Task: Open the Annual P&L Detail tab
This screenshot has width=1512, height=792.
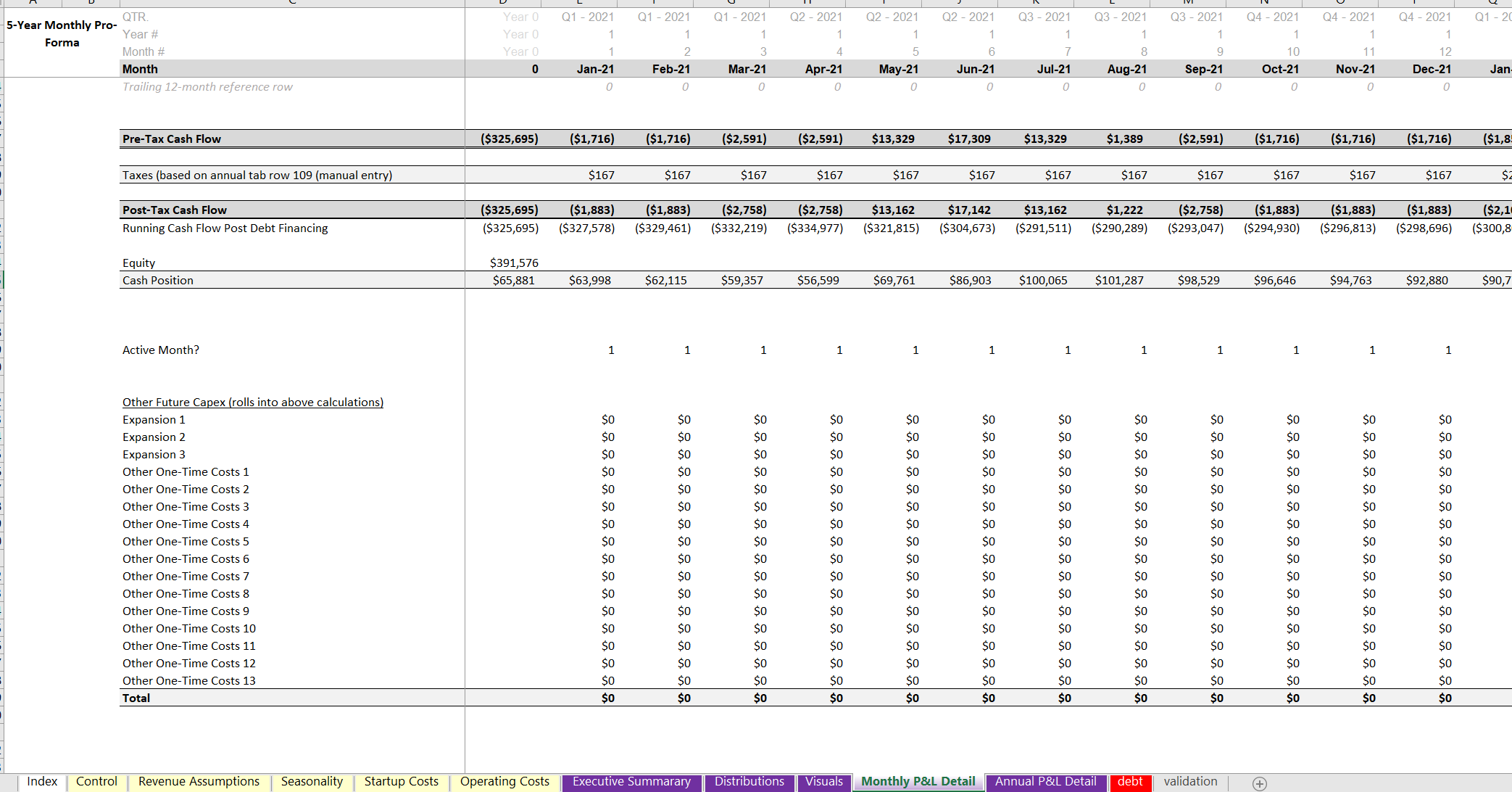Action: pyautogui.click(x=1045, y=782)
